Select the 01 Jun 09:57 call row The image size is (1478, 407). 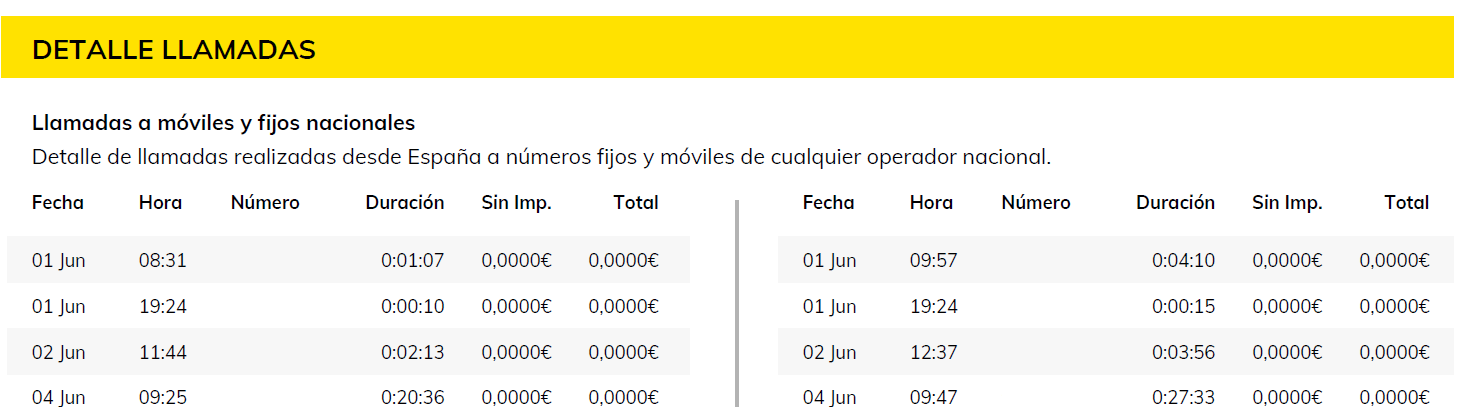1116,260
